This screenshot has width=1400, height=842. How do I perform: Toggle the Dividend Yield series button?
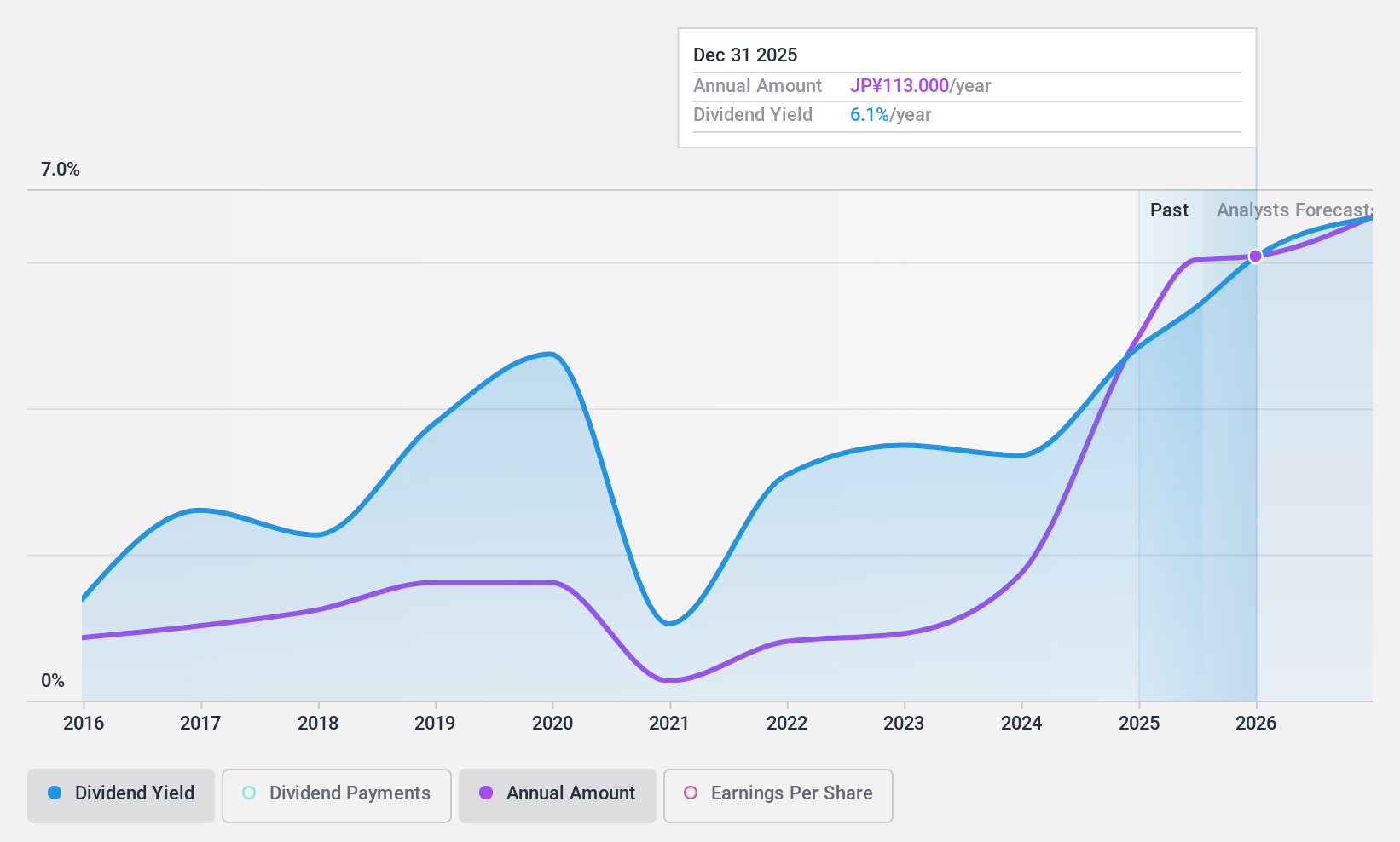coord(121,796)
